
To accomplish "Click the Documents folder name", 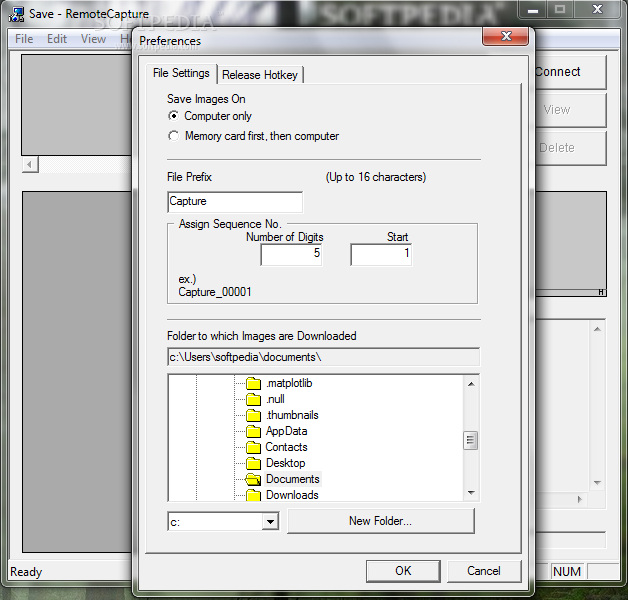I will click(293, 479).
